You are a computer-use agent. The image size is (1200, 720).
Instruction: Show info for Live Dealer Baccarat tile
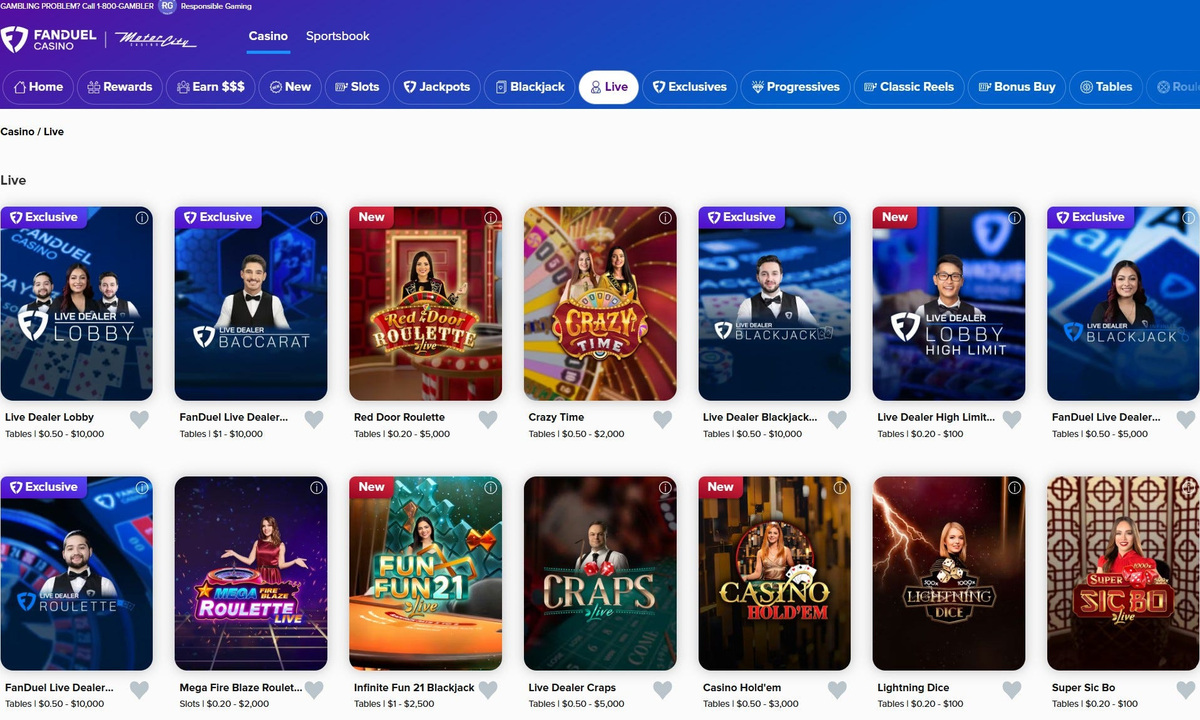(x=317, y=218)
